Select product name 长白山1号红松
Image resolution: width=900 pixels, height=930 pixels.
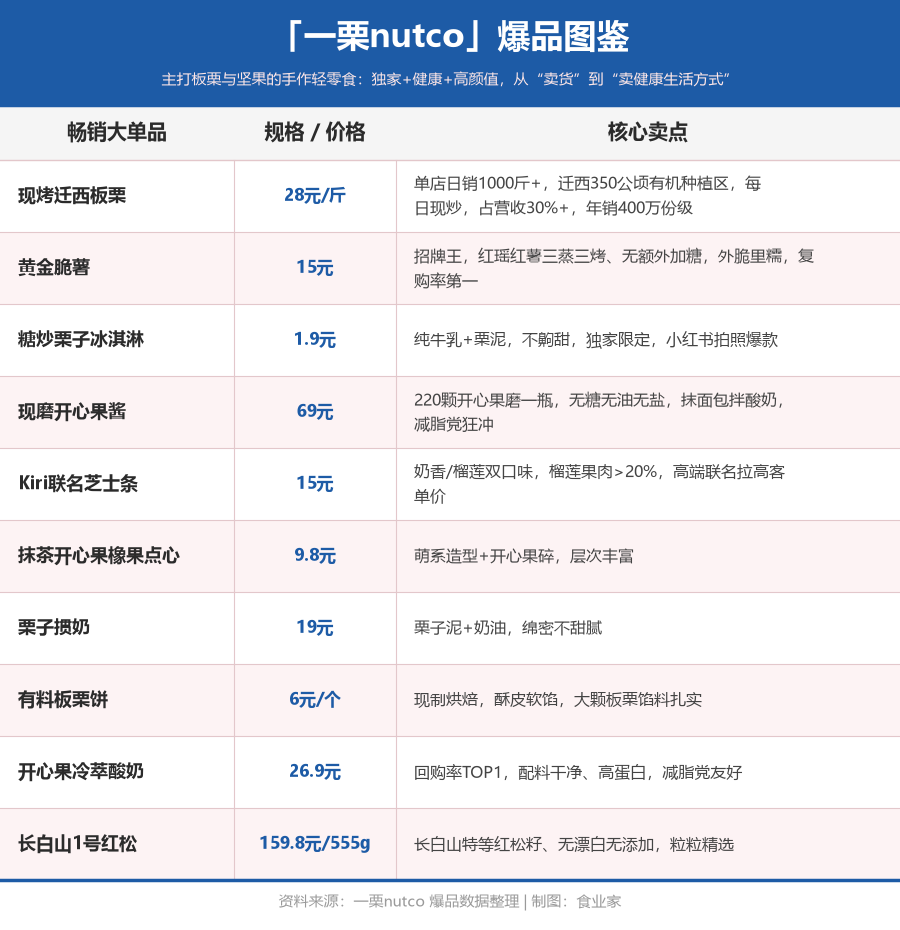[78, 844]
